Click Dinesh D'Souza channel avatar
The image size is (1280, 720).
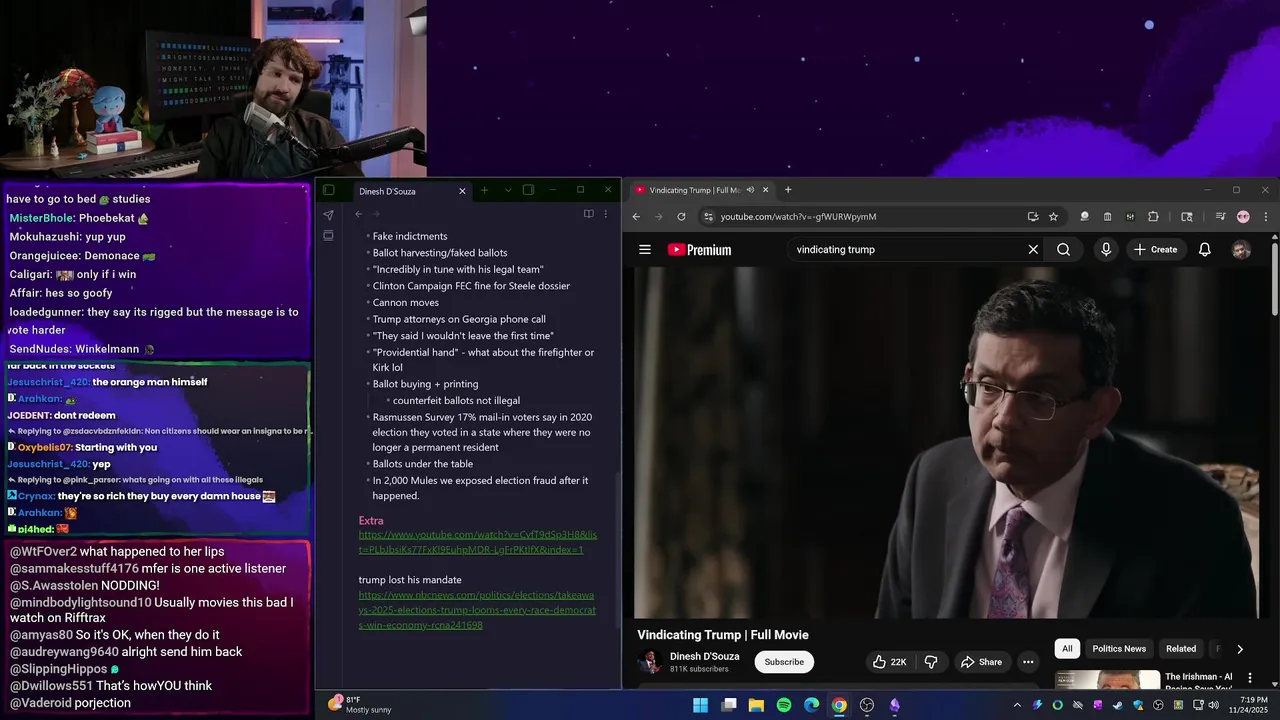coord(650,662)
